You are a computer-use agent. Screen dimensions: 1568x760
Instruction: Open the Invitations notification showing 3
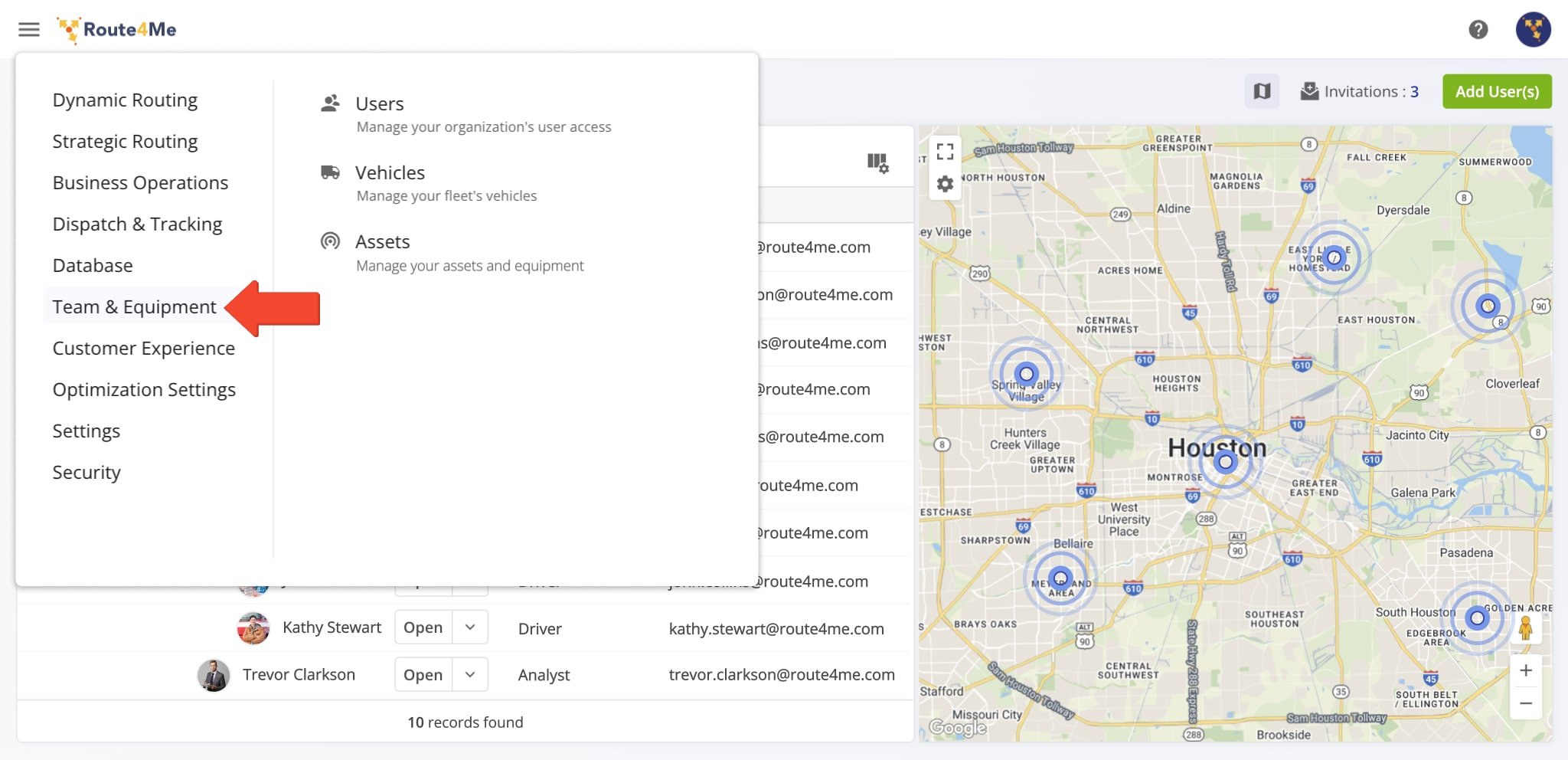coord(1361,90)
